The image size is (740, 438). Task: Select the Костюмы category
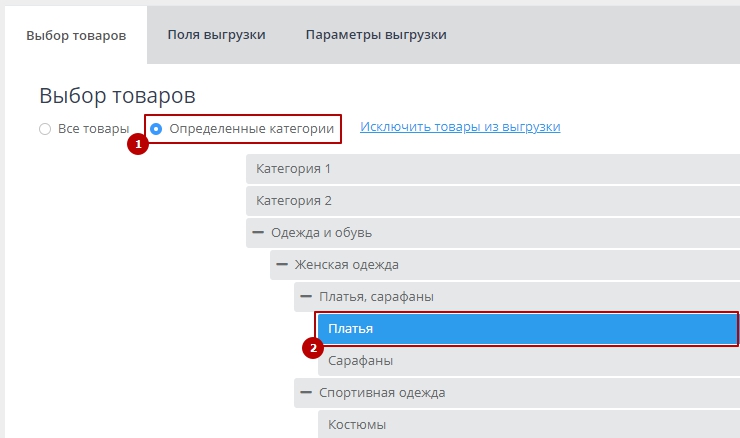[x=357, y=424]
